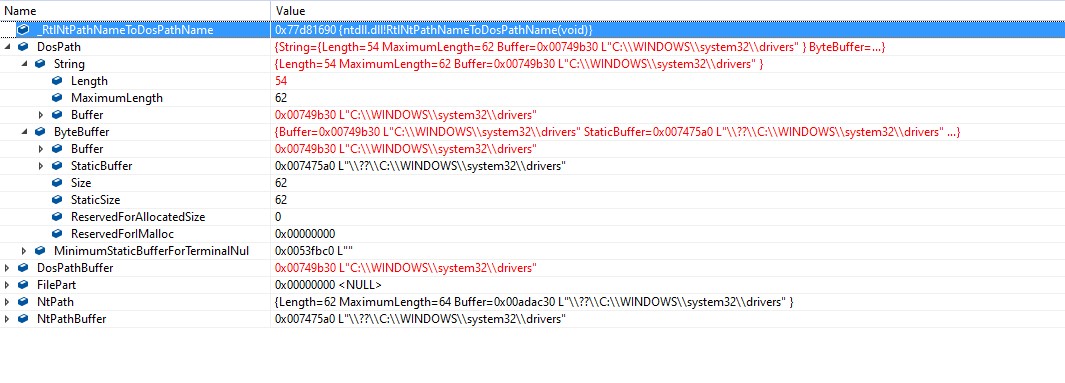Select the ReservedForAllocatedSize row name

click(138, 217)
